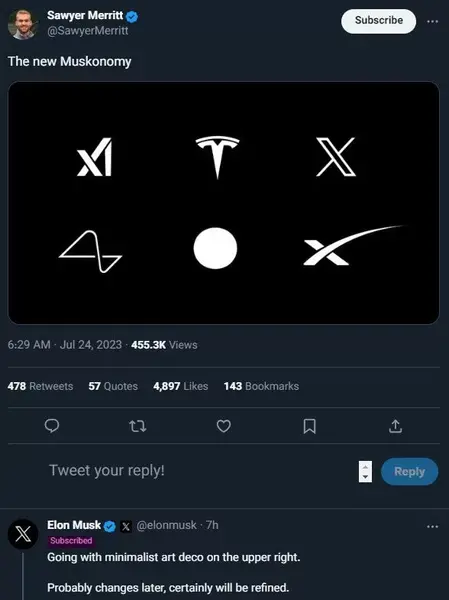
Task: Open more options on Elon Musk's reply
Action: [433, 527]
